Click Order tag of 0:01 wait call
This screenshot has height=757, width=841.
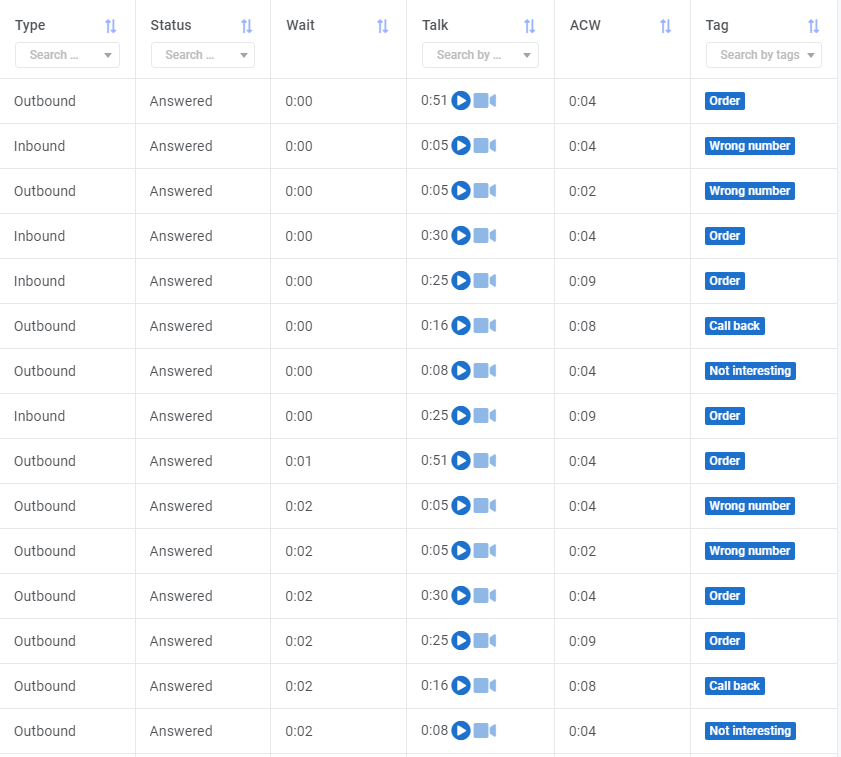(x=725, y=461)
